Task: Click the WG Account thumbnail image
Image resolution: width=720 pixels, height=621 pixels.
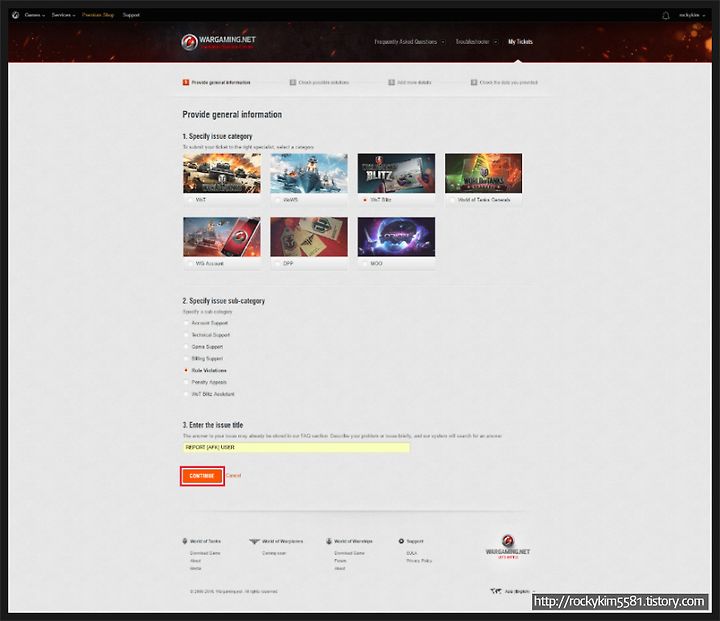Action: [x=222, y=237]
